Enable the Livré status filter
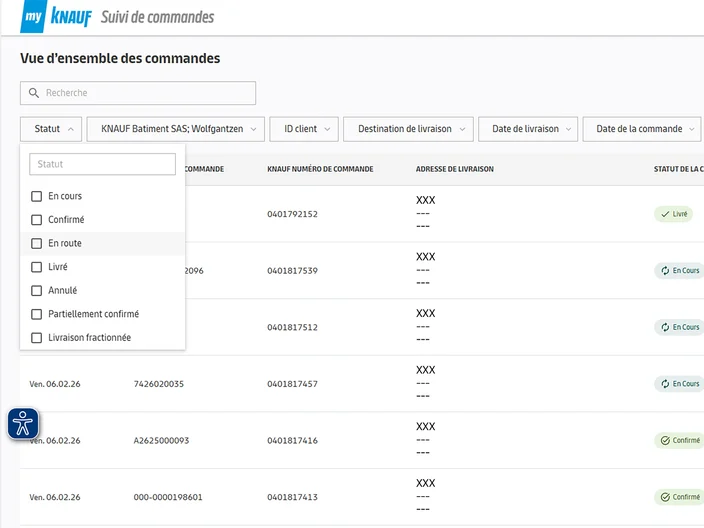This screenshot has width=704, height=528. tap(36, 267)
